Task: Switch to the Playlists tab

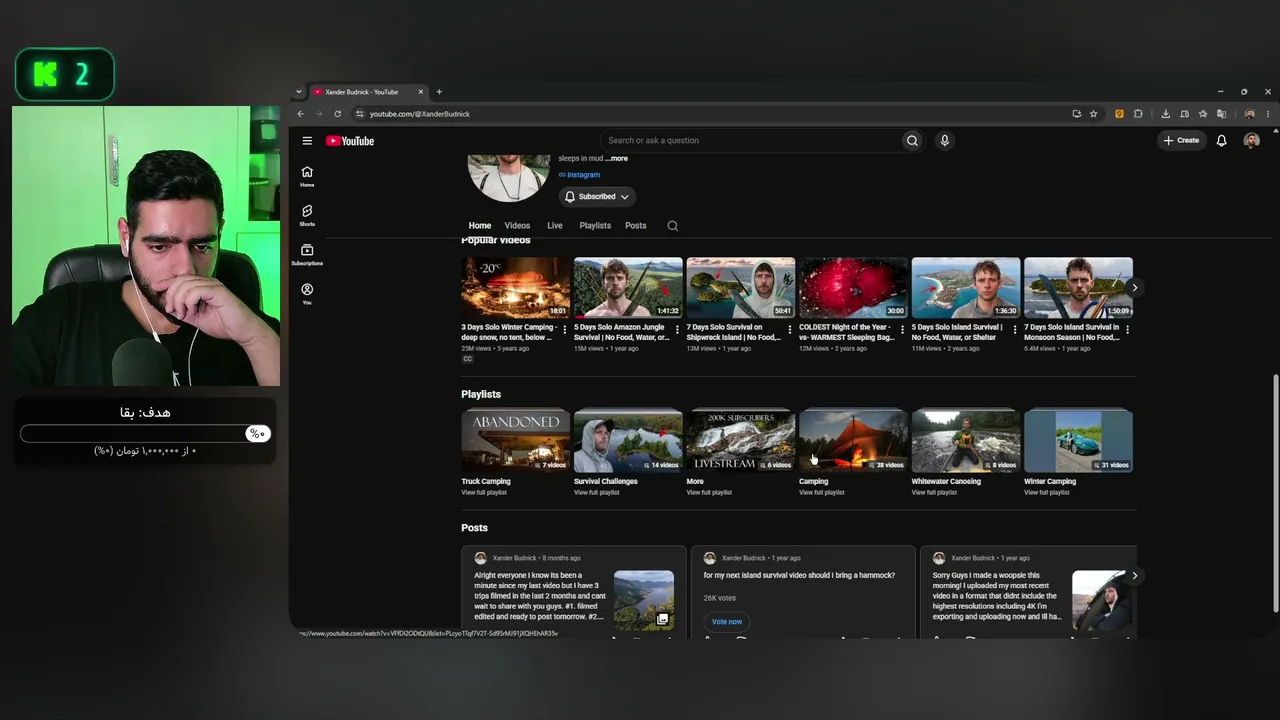Action: [595, 226]
